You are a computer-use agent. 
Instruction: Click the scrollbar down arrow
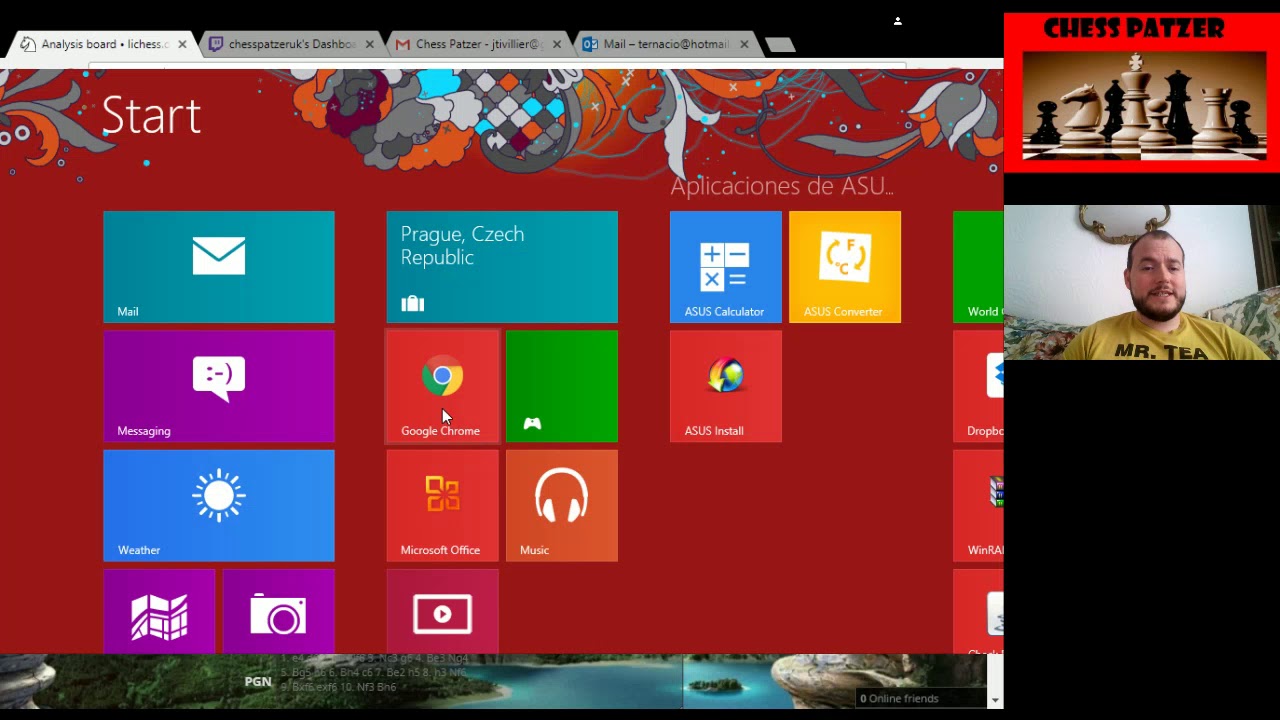[995, 700]
